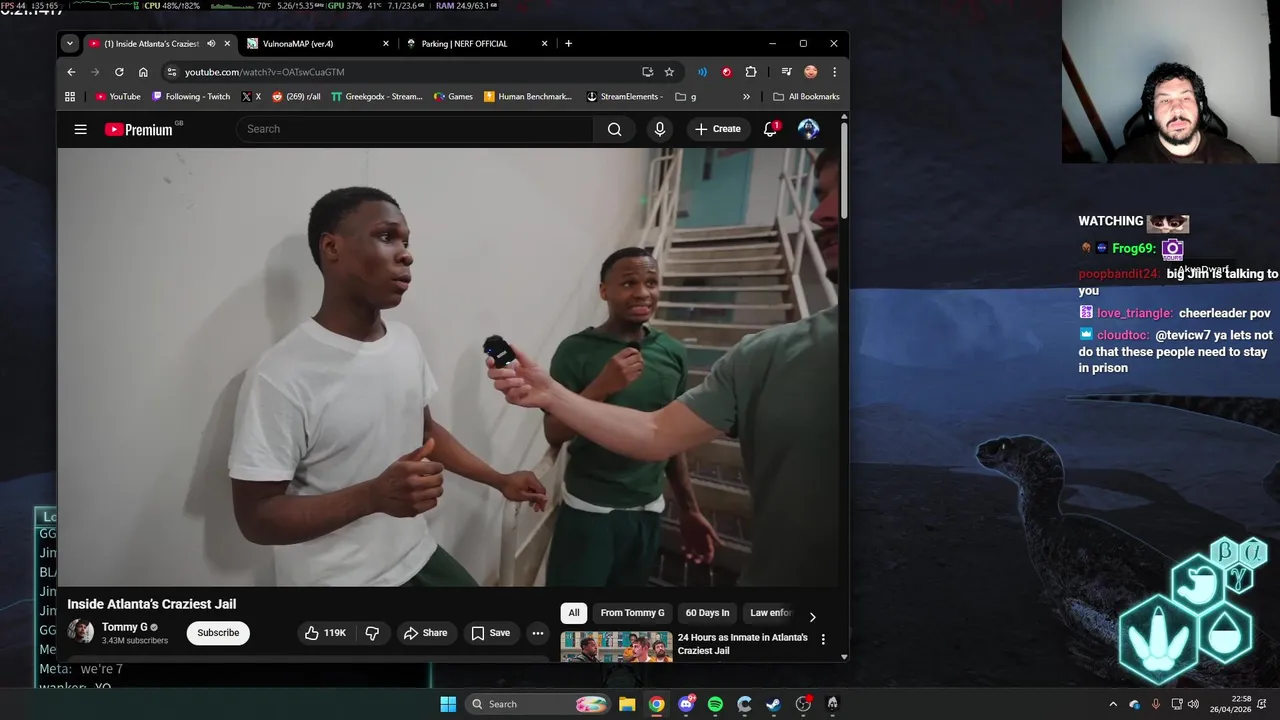View site information icon beside URL
Viewport: 1280px width, 720px height.
[x=172, y=72]
